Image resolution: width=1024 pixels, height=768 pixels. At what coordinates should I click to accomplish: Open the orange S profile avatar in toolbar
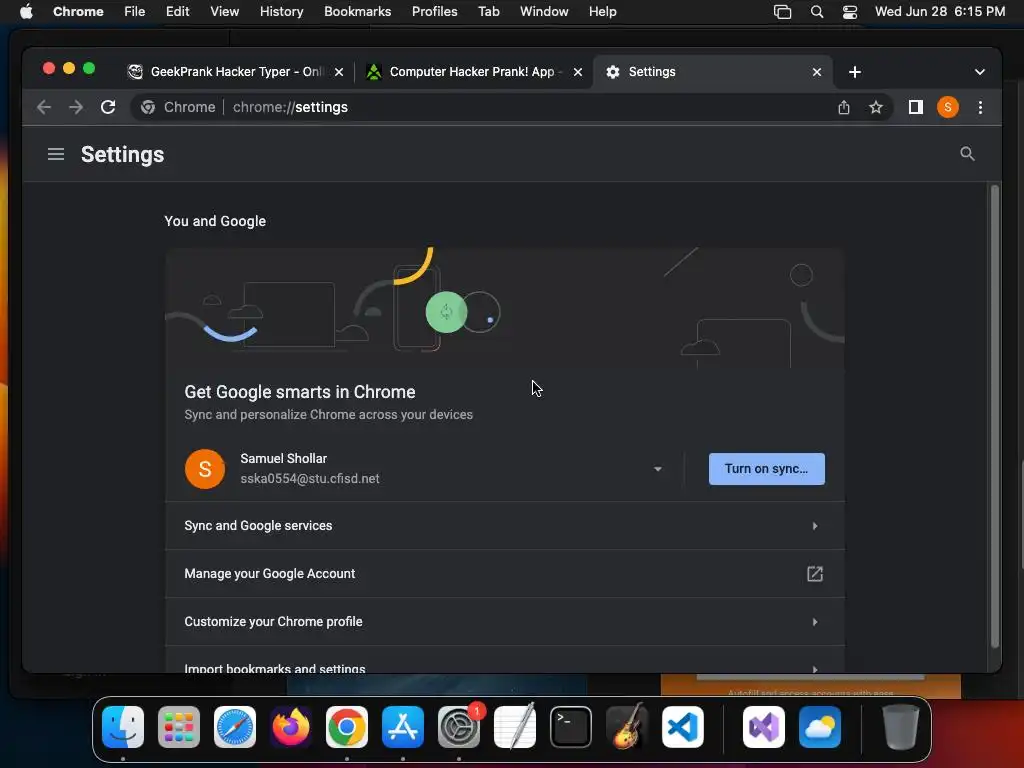tap(948, 107)
